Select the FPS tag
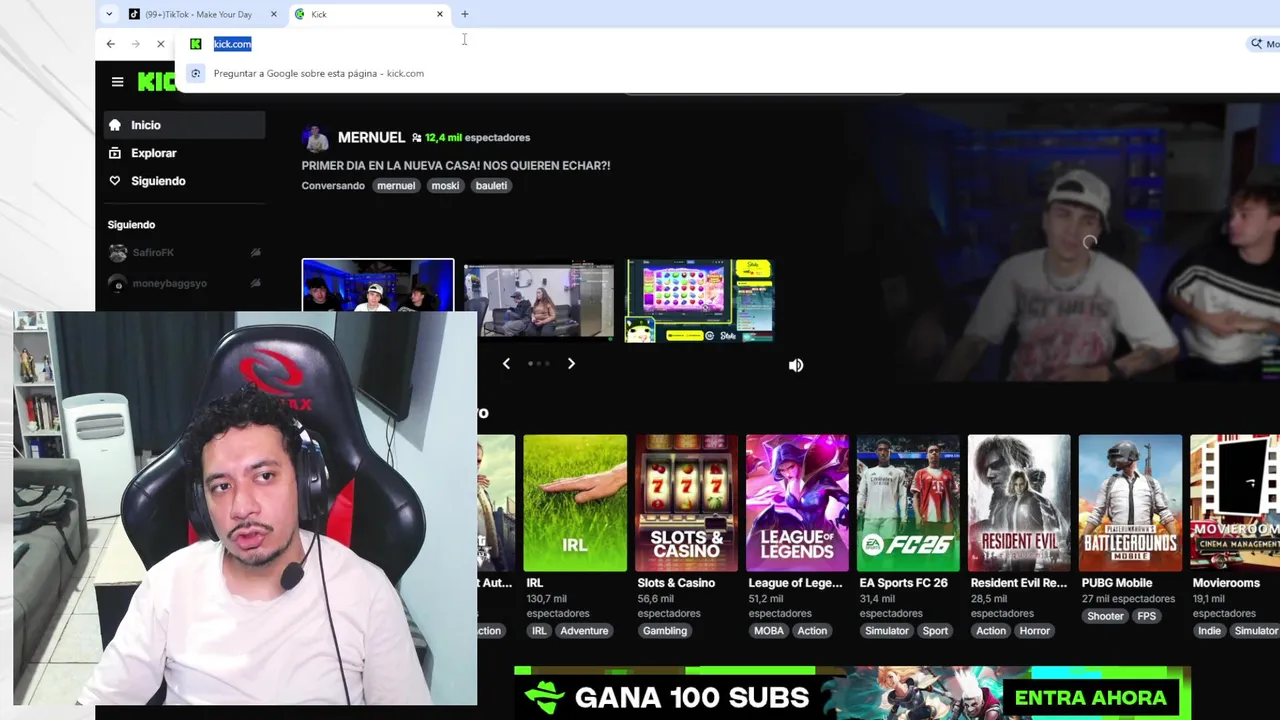This screenshot has width=1280, height=720. tap(1147, 616)
